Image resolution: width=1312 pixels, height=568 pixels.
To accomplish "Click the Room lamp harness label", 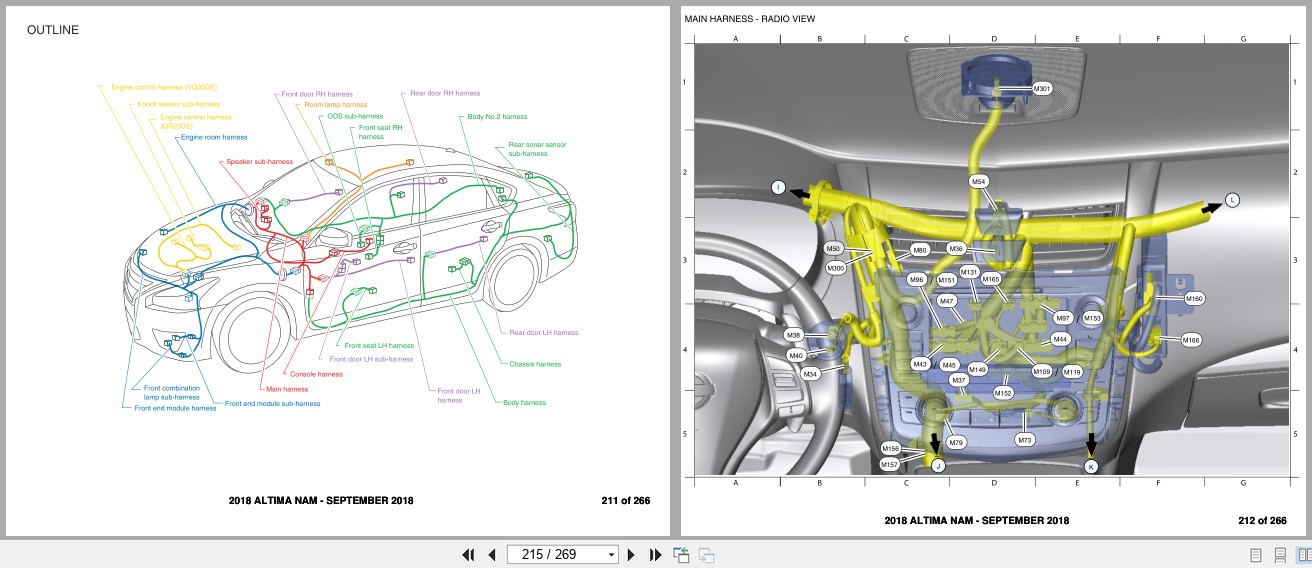I will click(336, 104).
